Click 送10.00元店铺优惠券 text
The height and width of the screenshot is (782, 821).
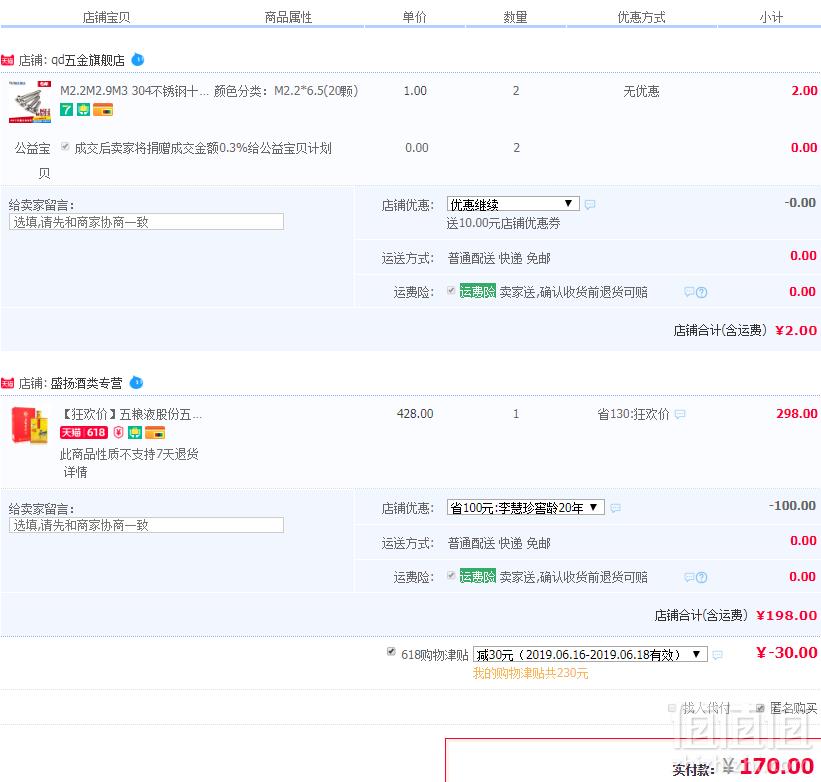click(x=503, y=224)
